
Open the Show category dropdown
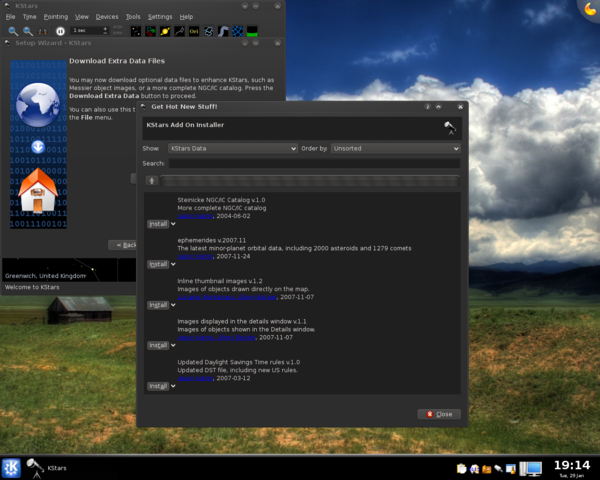click(x=231, y=148)
